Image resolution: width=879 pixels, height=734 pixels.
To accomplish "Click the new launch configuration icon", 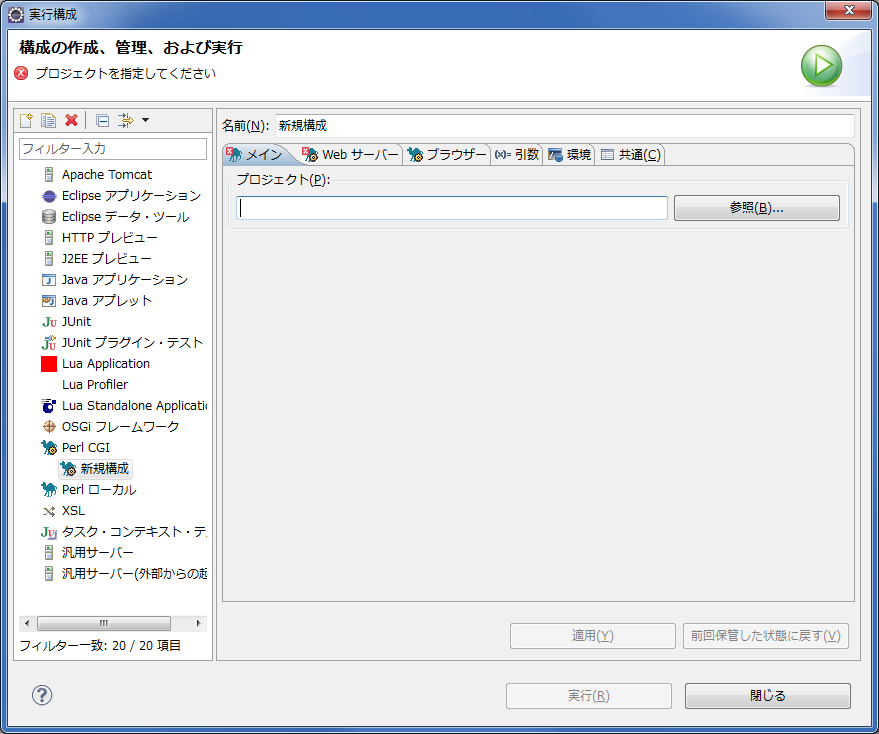I will pyautogui.click(x=26, y=121).
